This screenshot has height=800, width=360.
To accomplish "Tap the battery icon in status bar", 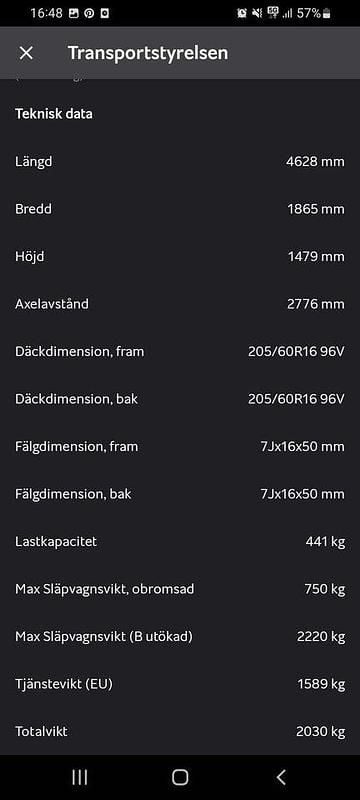I will [326, 14].
